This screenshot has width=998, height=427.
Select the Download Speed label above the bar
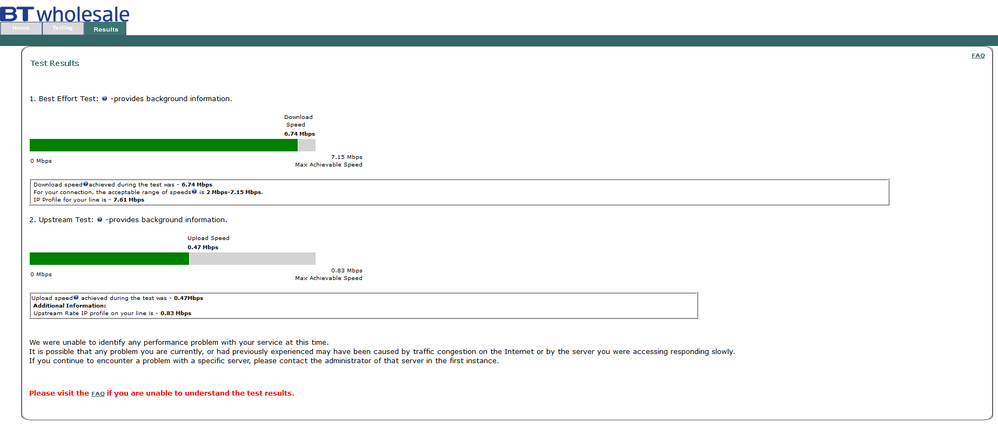pyautogui.click(x=298, y=121)
